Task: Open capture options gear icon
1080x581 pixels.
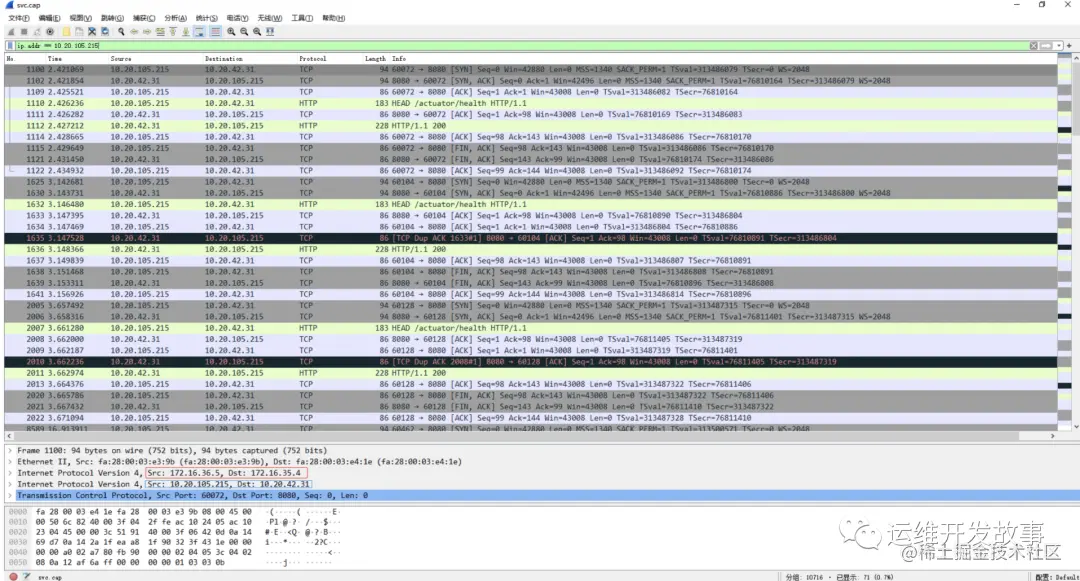Action: pos(50,32)
